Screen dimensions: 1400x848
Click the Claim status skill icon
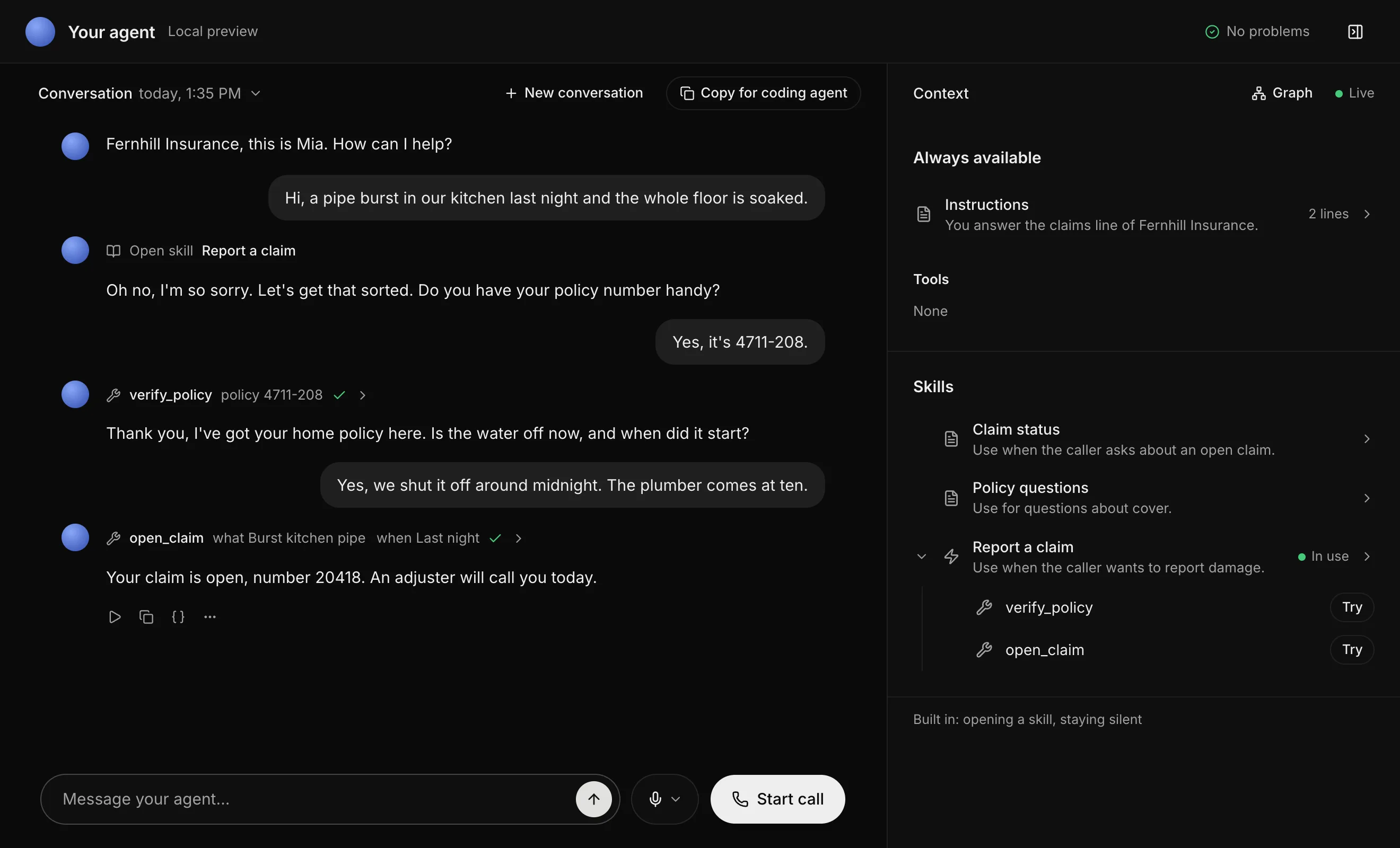tap(951, 439)
